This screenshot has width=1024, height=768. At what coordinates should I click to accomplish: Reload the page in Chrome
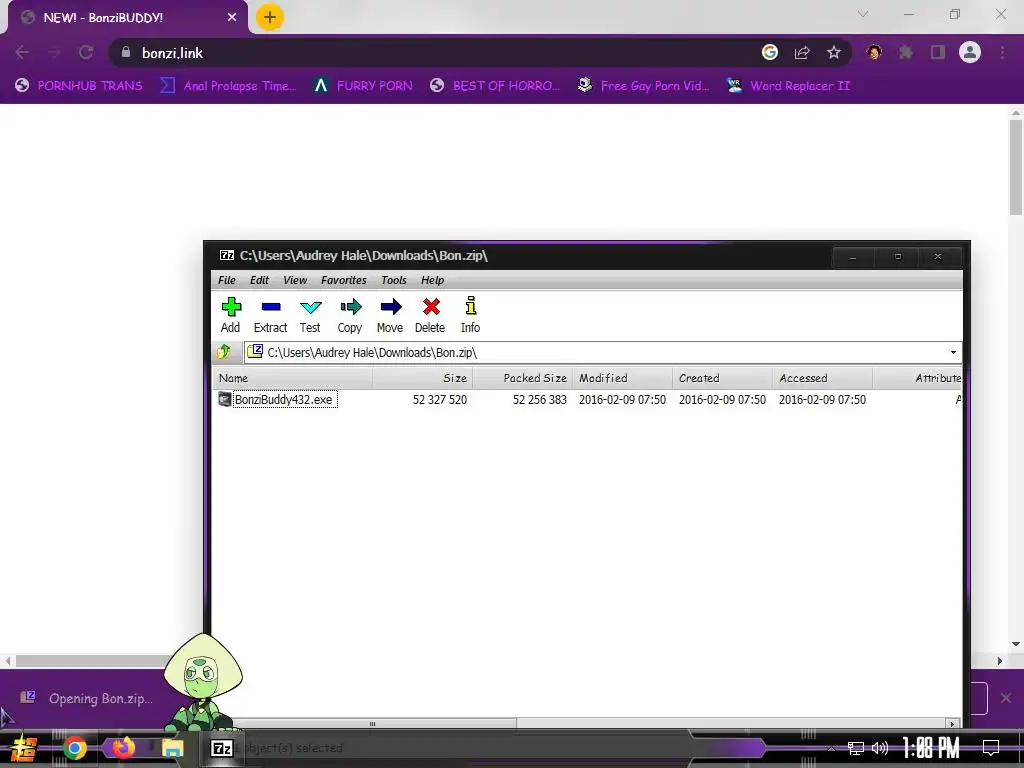coord(86,52)
